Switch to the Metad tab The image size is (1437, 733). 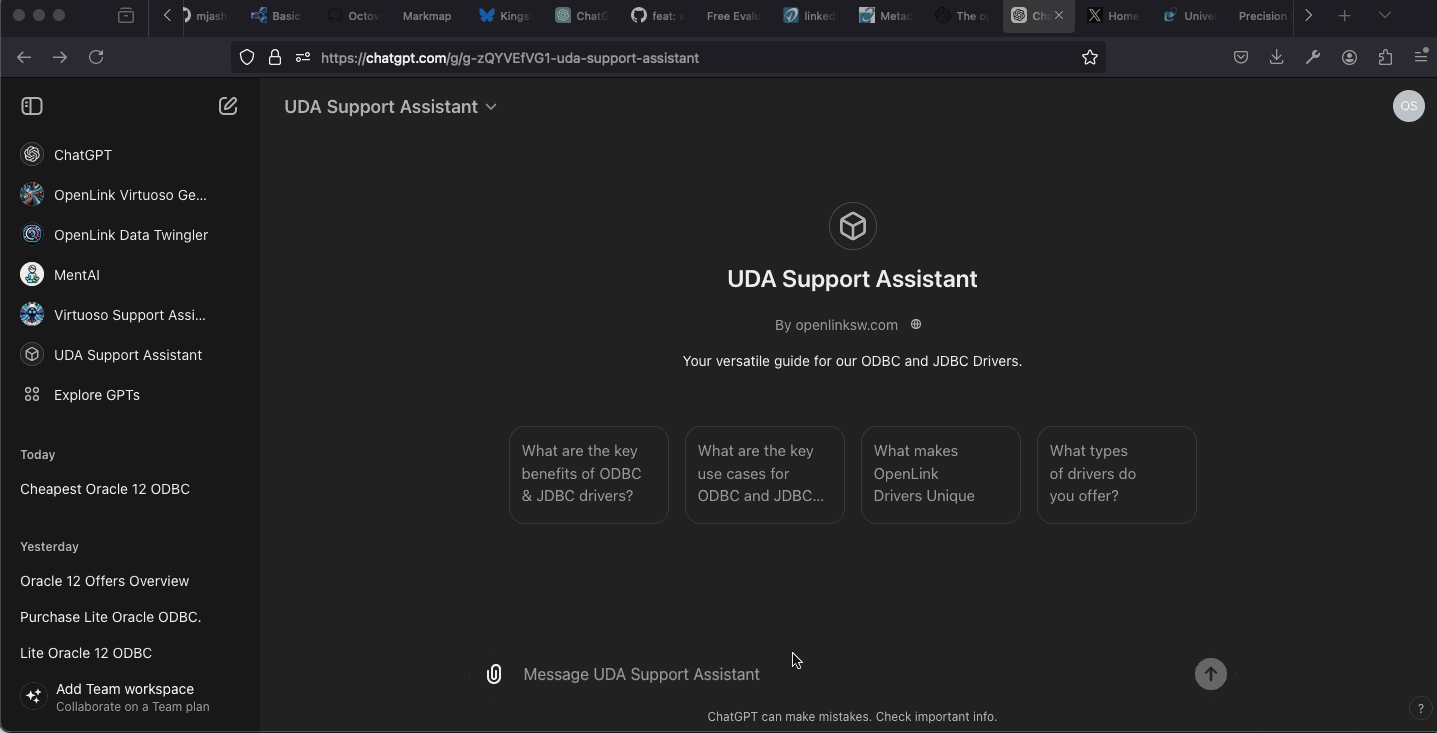[x=886, y=15]
